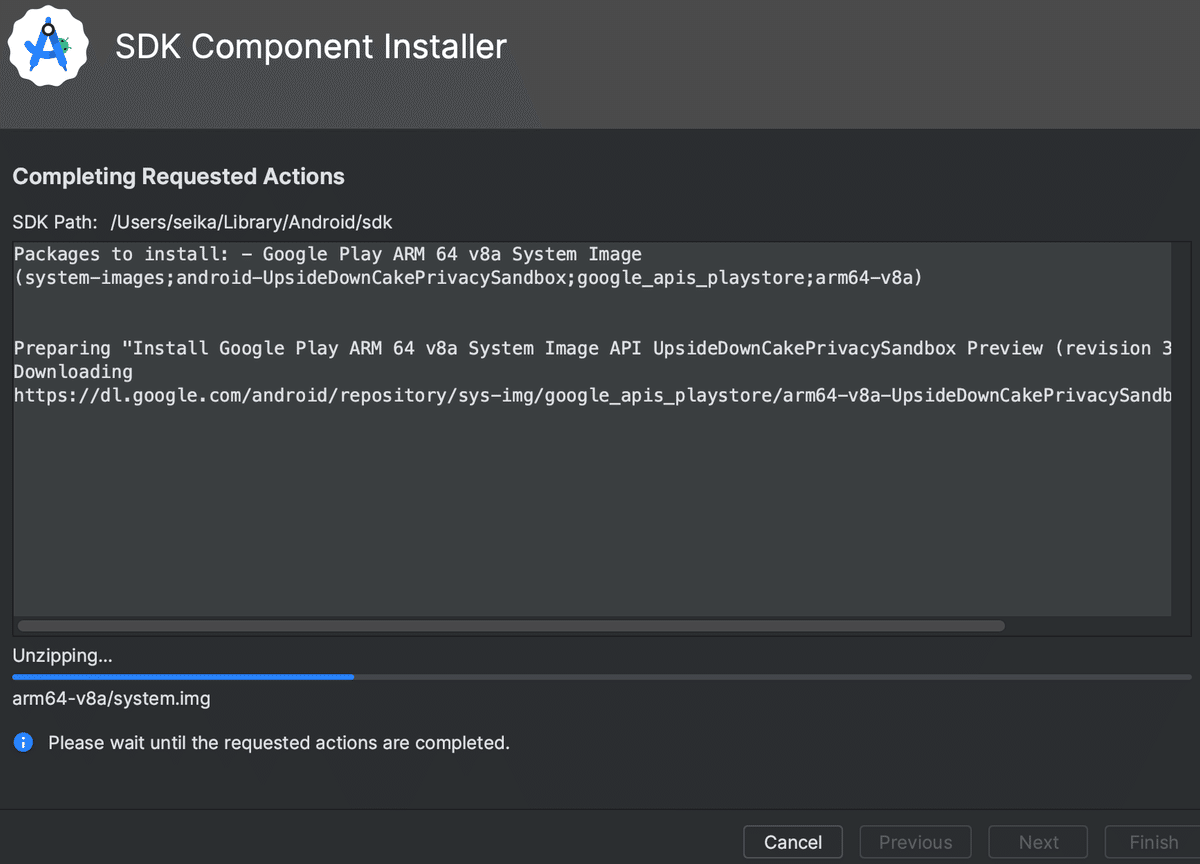The height and width of the screenshot is (864, 1200).
Task: Click the disabled Previous button
Action: coord(915,842)
